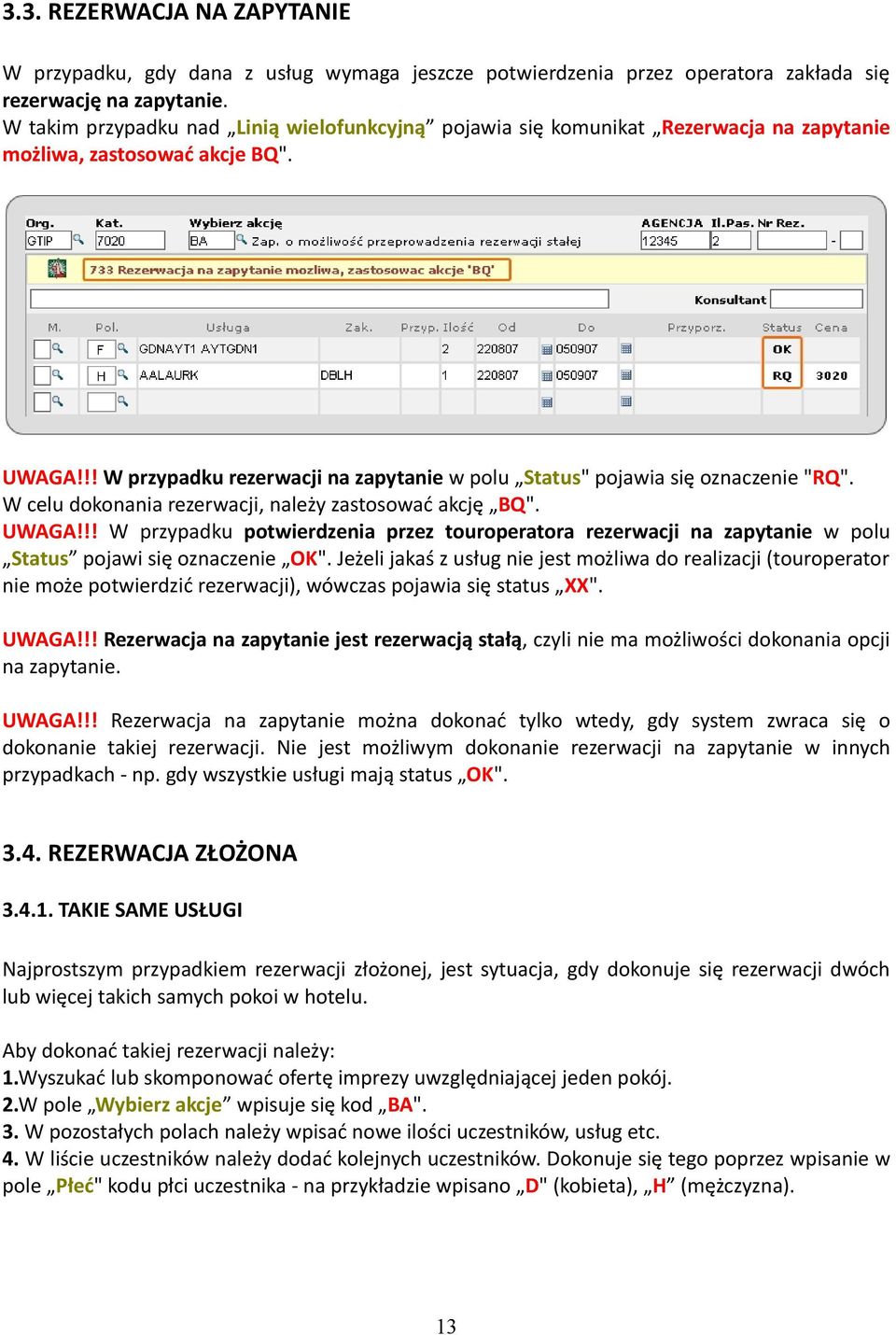
Task: Click Ilość value 1 in AALAURK row
Action: click(445, 375)
